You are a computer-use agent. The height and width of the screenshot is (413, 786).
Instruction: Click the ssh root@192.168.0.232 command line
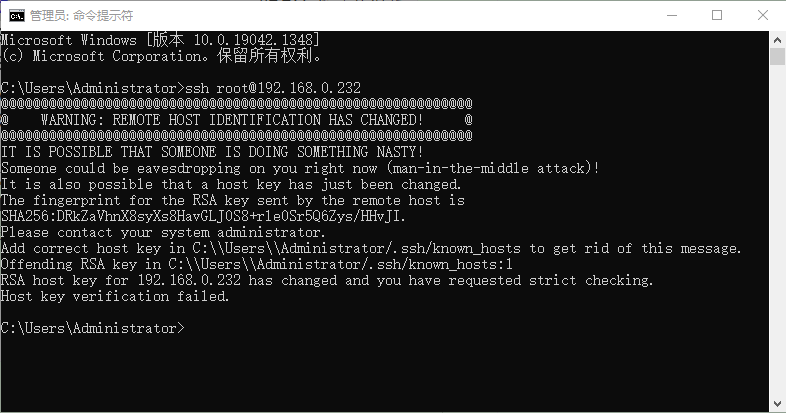[x=180, y=88]
